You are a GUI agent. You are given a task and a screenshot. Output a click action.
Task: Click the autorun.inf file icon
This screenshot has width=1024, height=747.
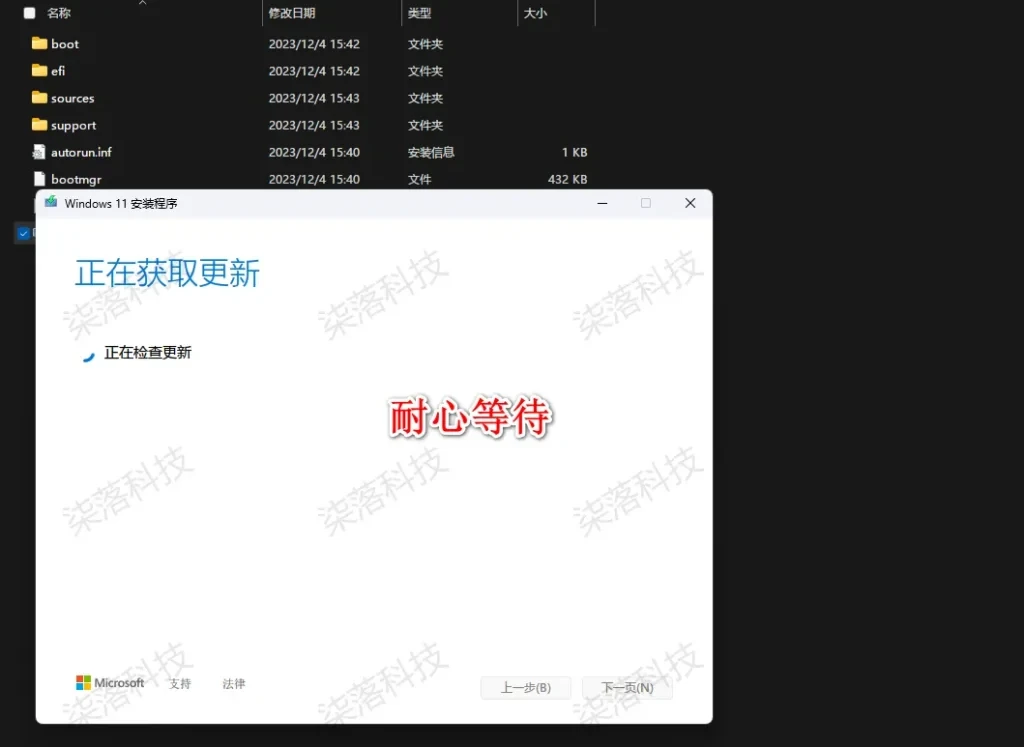39,151
